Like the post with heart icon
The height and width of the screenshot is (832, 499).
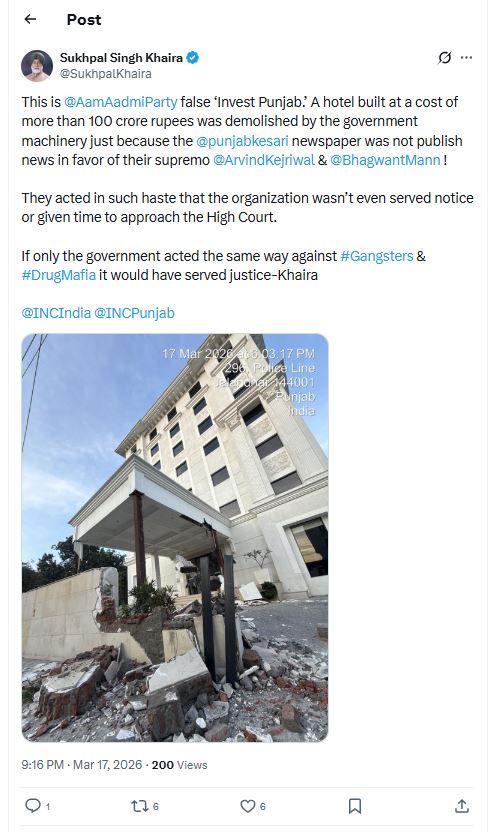(247, 806)
